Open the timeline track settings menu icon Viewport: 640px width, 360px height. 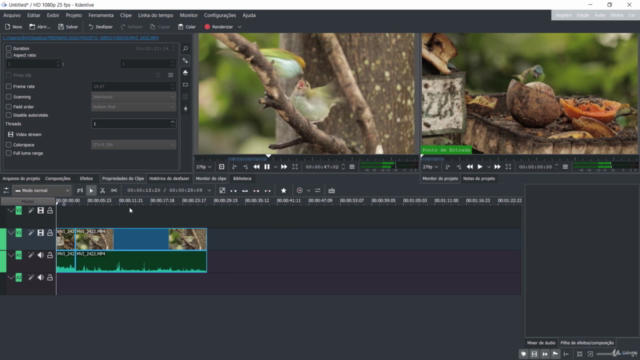tap(6, 191)
